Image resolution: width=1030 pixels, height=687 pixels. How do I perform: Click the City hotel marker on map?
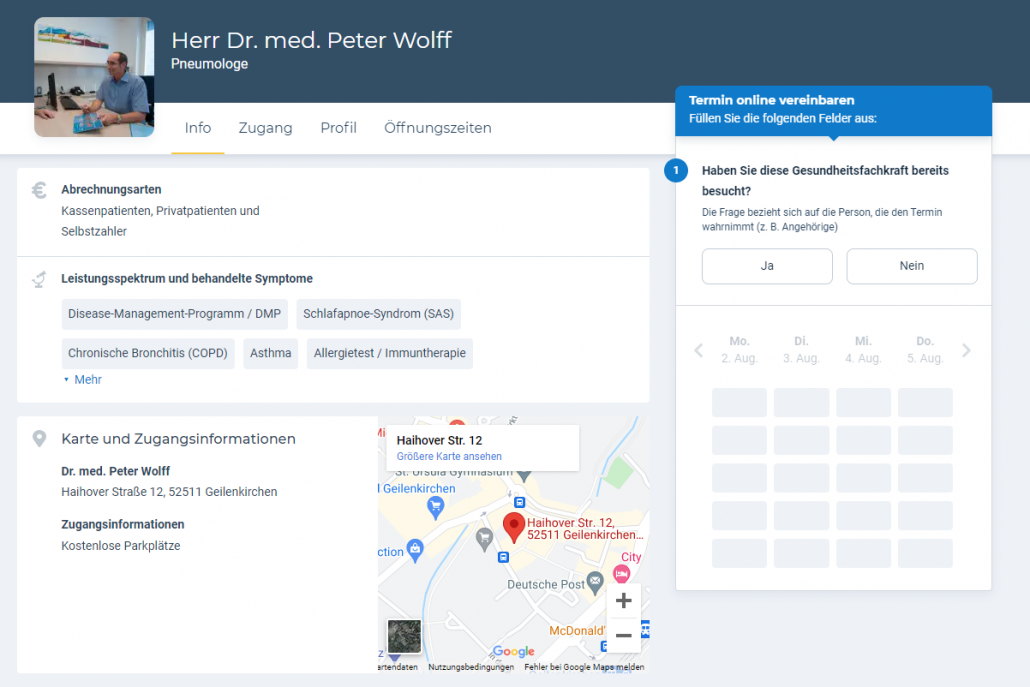(621, 573)
